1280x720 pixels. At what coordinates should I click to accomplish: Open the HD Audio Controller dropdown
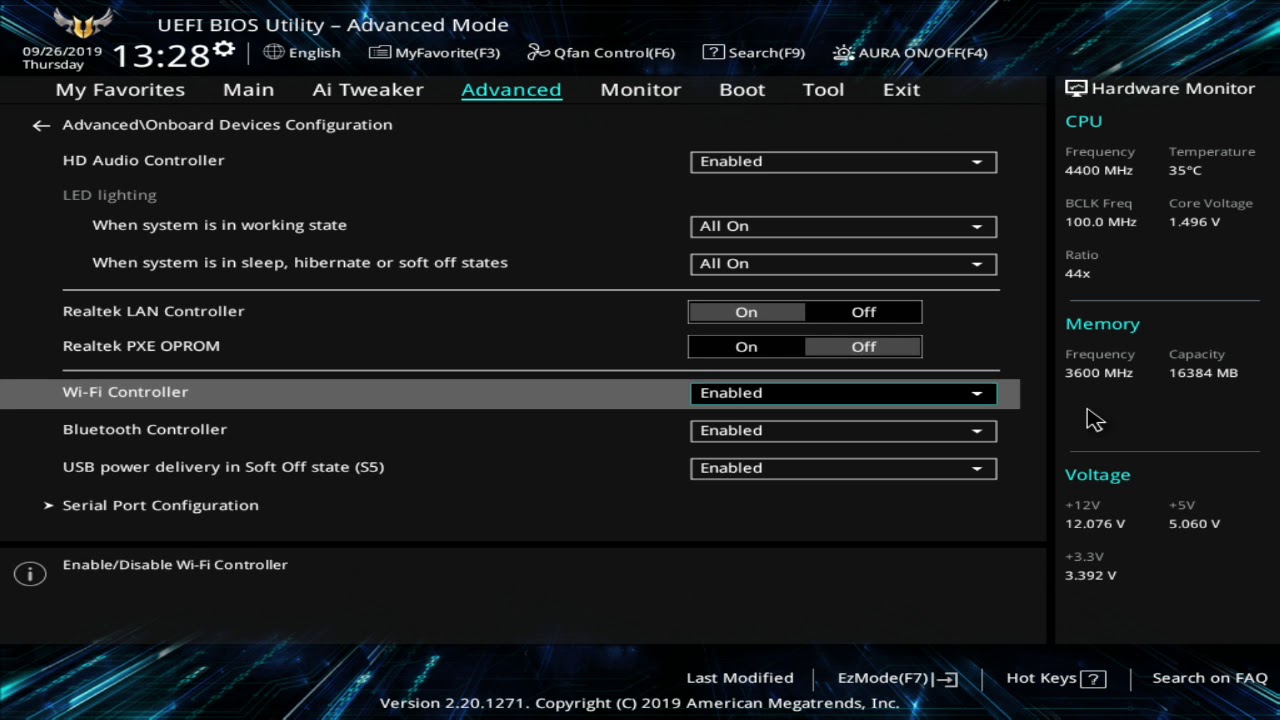click(x=843, y=161)
